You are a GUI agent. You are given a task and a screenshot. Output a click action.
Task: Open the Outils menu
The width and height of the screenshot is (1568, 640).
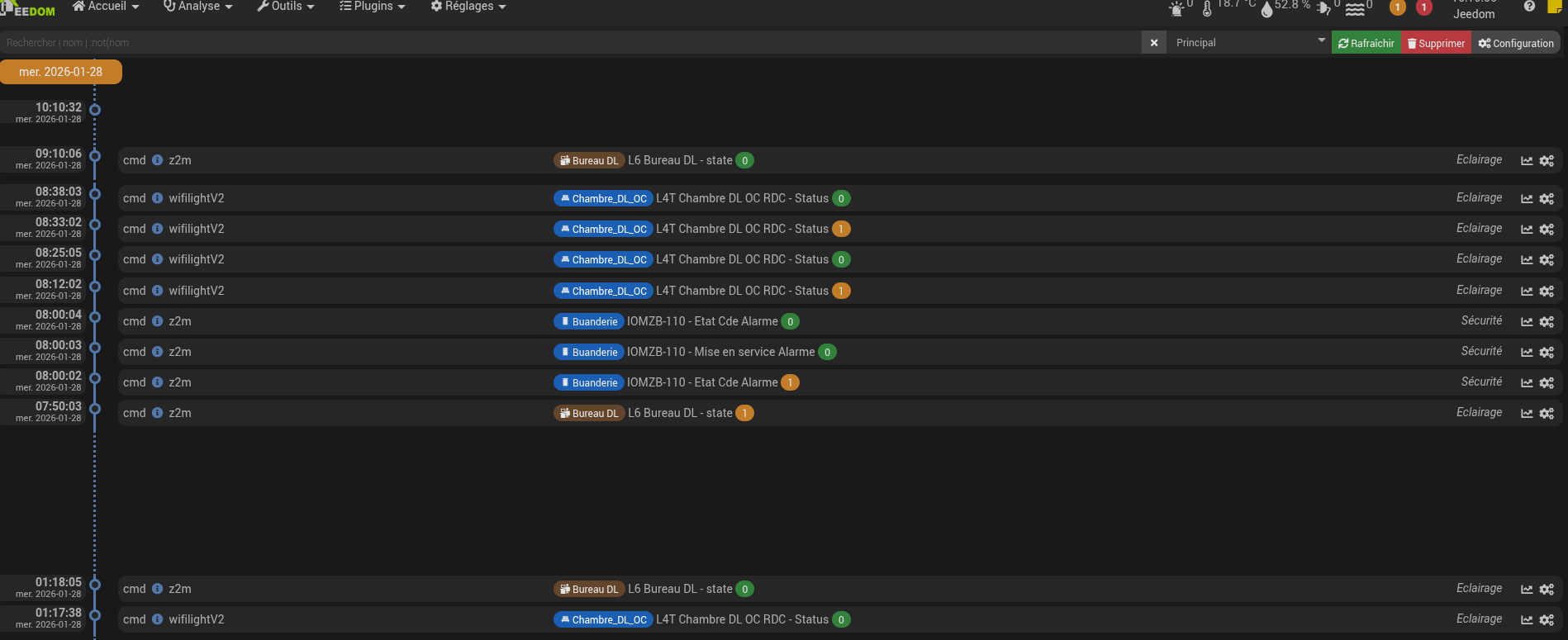coord(286,7)
